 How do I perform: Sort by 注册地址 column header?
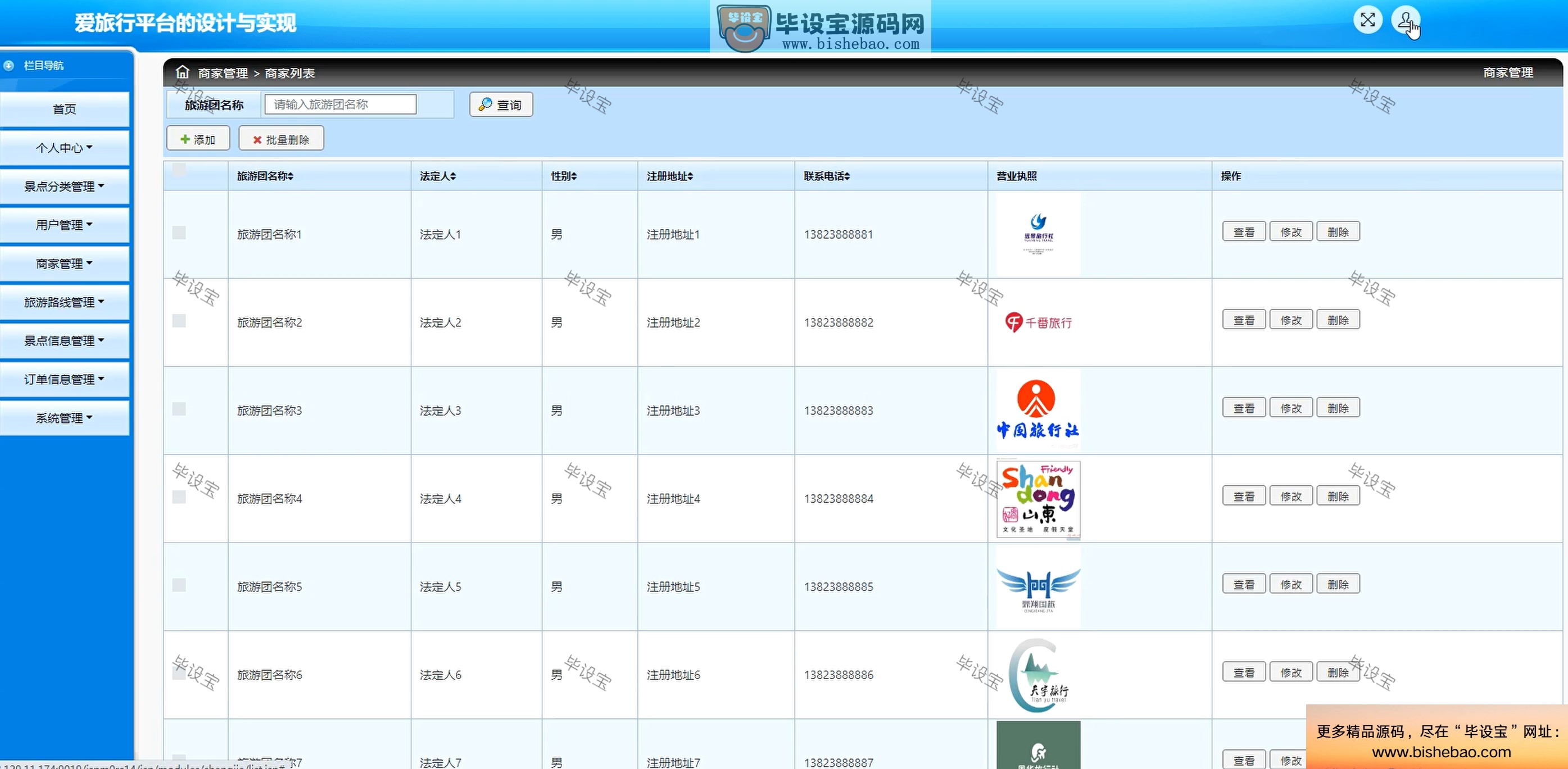[669, 176]
